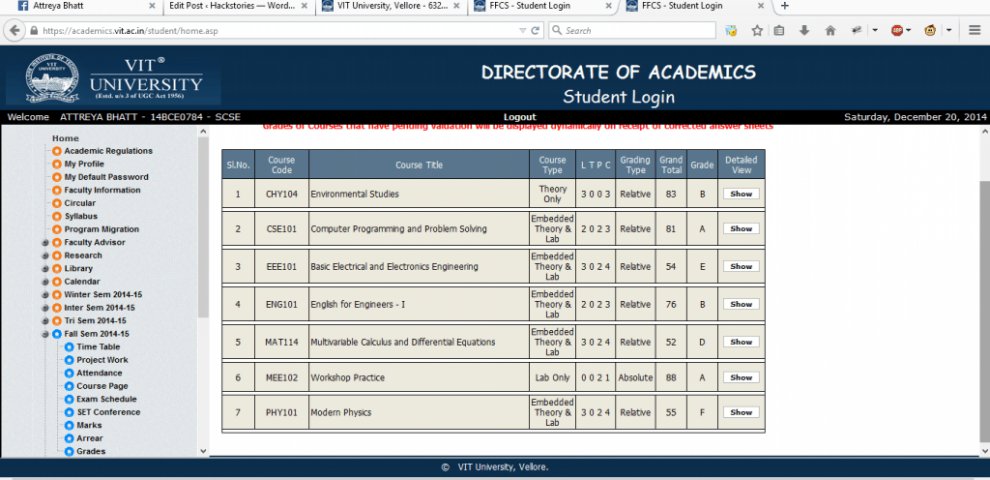Show details for ENG101 English for Engineers
Screen dimensions: 990x480
(x=741, y=304)
